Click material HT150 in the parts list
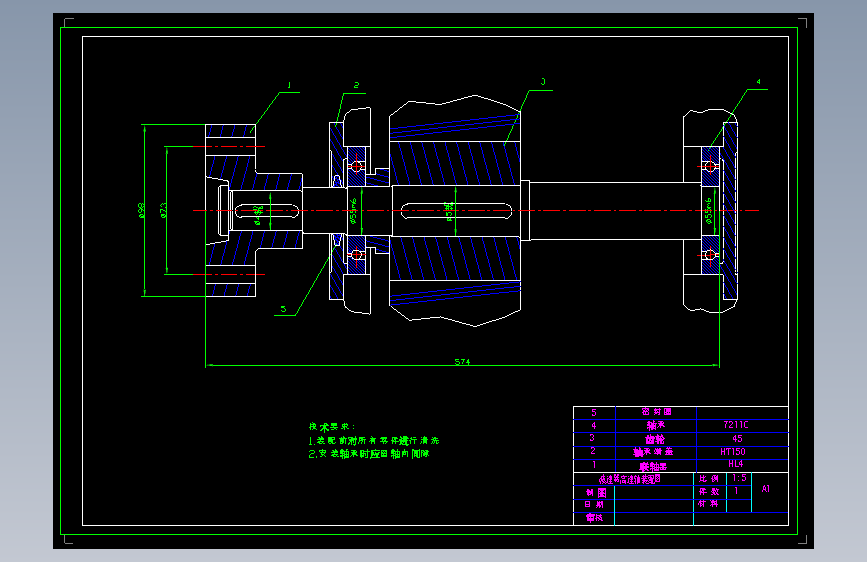The image size is (867, 562). click(733, 452)
